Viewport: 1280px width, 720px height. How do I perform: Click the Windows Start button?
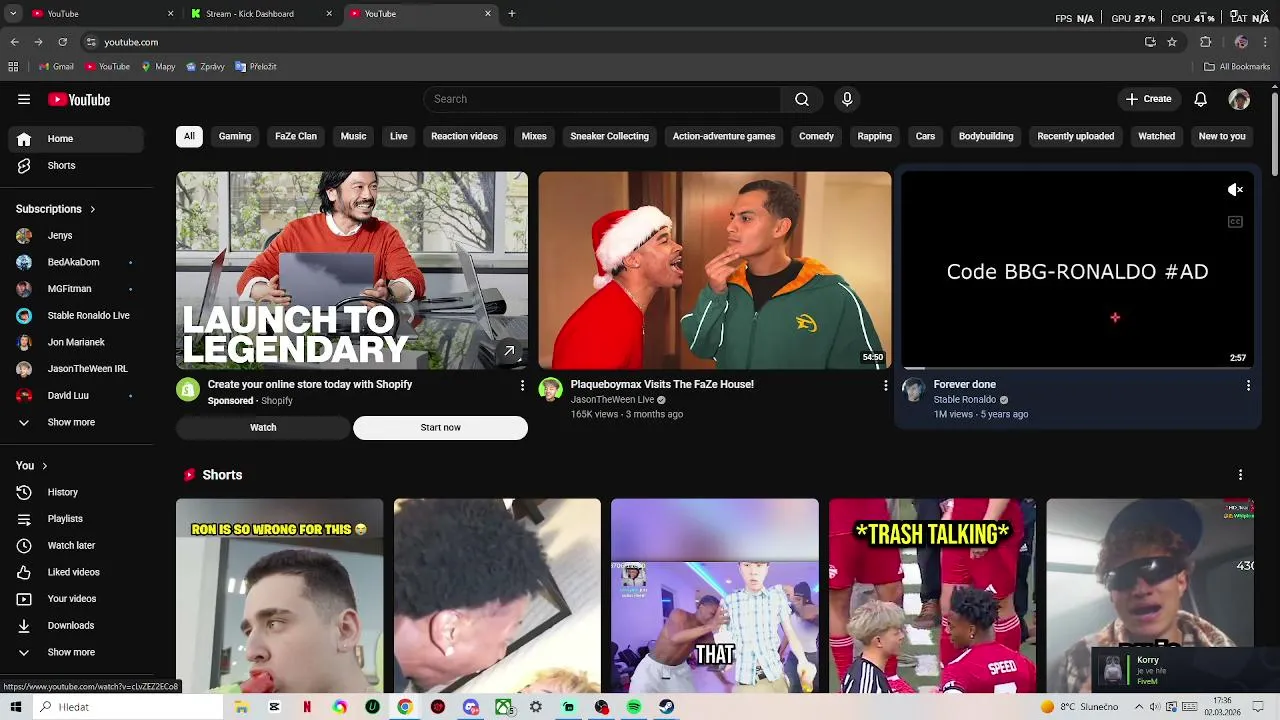pyautogui.click(x=16, y=707)
